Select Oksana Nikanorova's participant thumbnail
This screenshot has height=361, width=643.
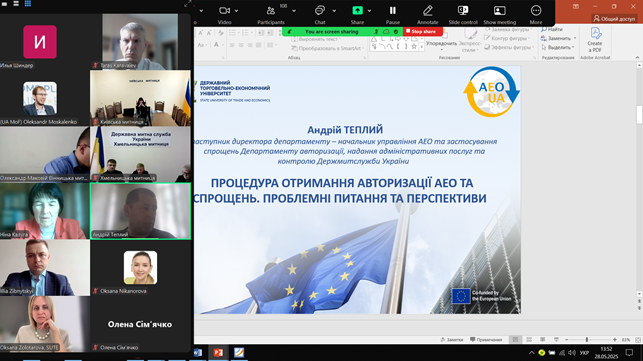click(140, 268)
